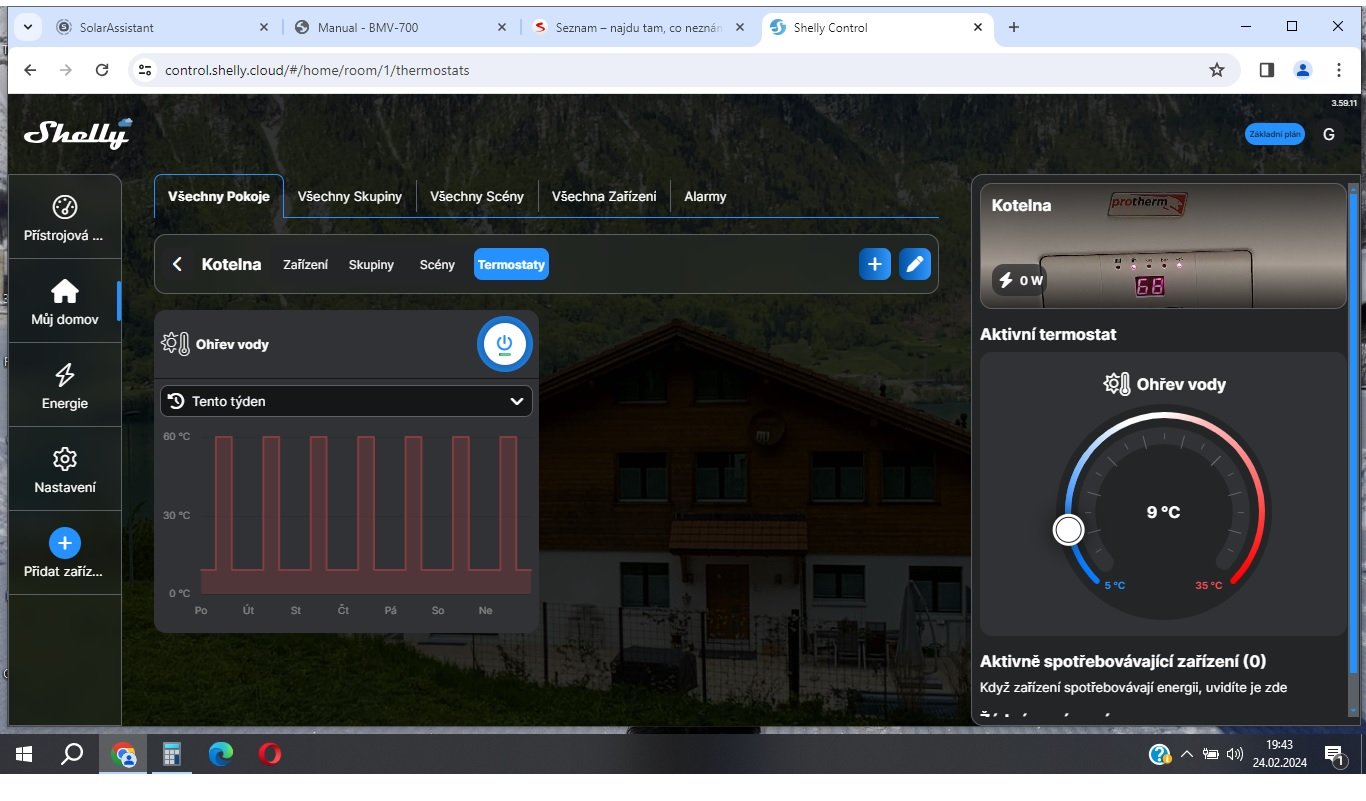Go back with the Kotelna arrow
Screen dimensions: 1366x801
pos(177,264)
